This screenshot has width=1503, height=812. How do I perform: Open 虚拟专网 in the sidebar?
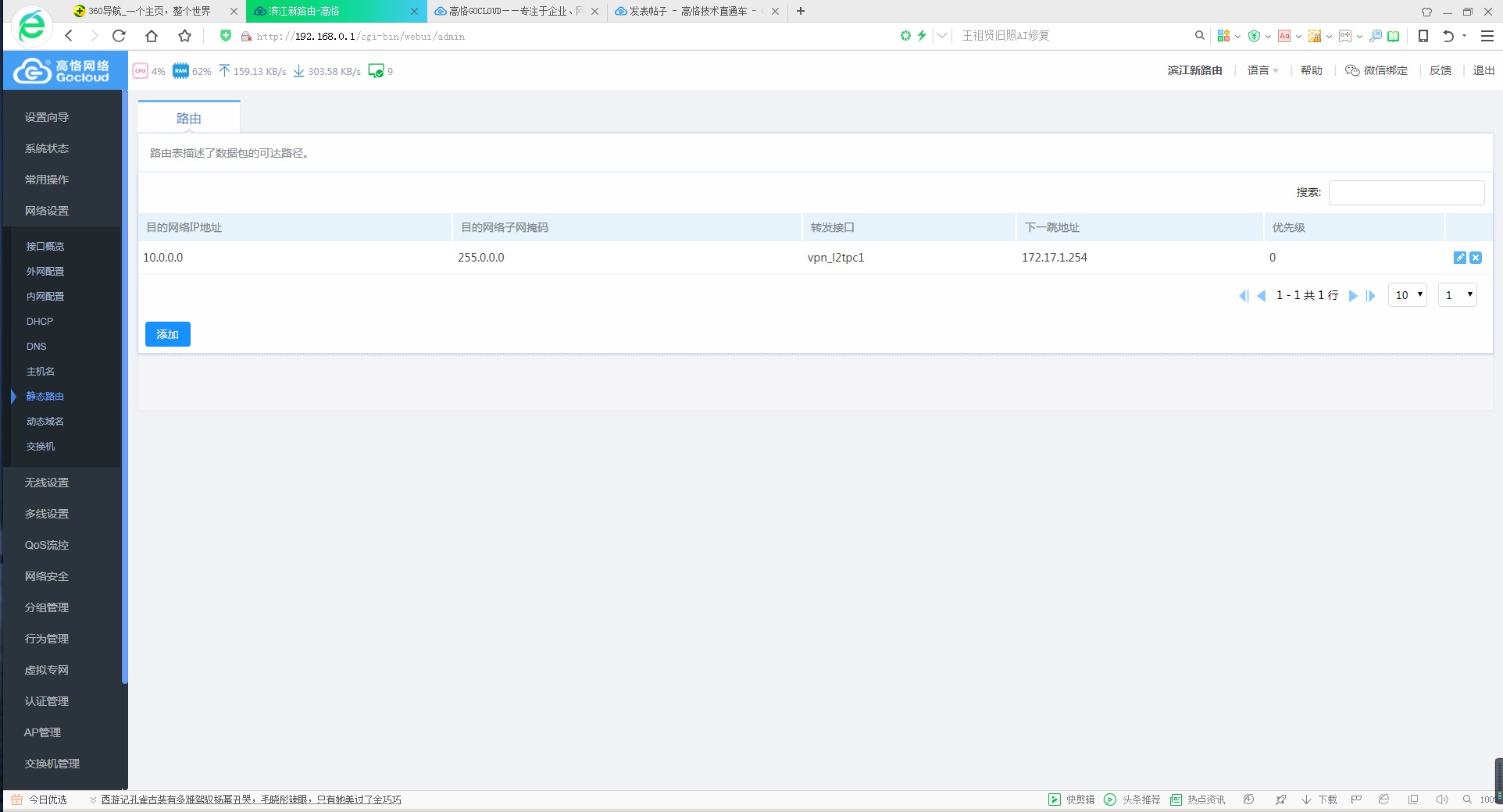(47, 670)
